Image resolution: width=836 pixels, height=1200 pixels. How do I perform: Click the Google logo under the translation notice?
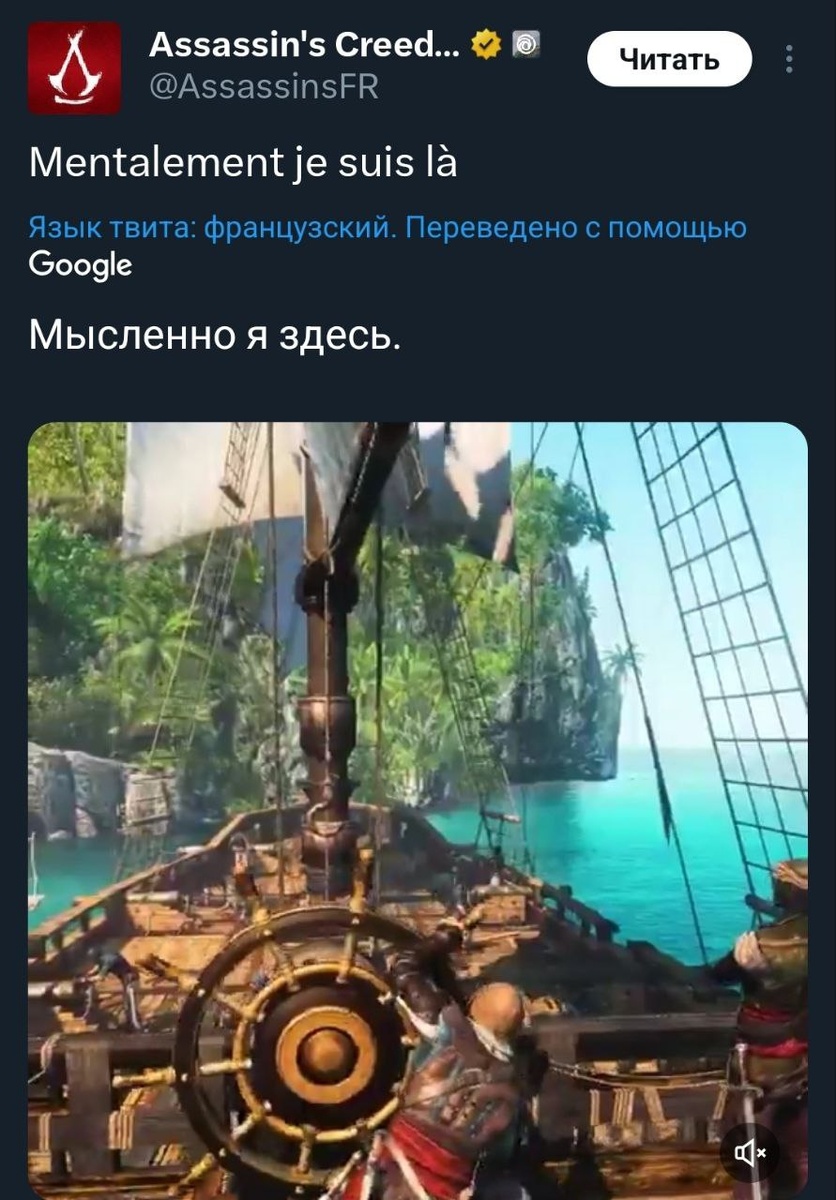[80, 265]
